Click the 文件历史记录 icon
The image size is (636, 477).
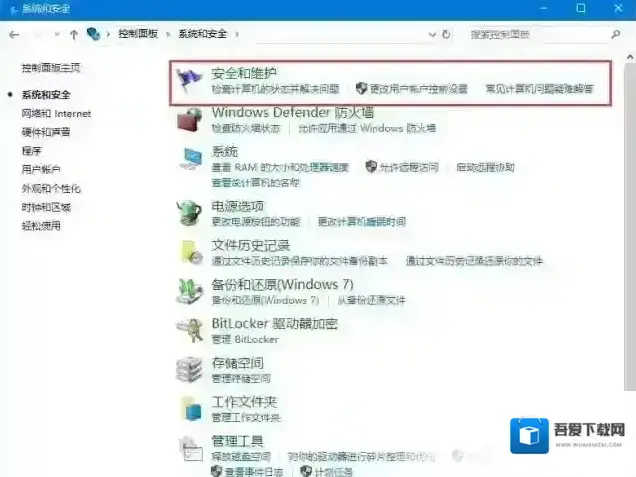point(191,252)
